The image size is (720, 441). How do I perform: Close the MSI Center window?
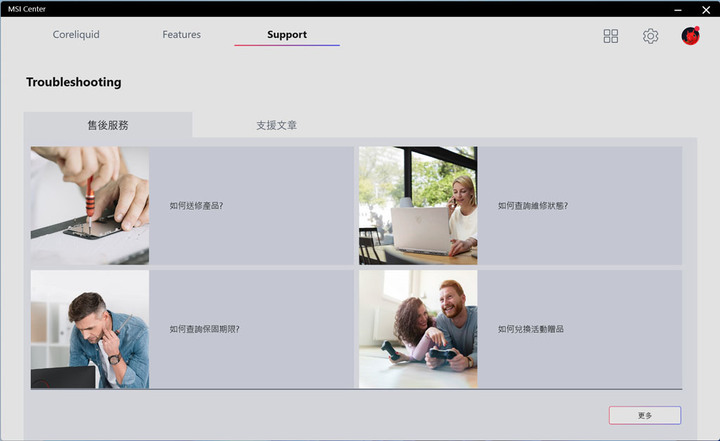(x=706, y=10)
